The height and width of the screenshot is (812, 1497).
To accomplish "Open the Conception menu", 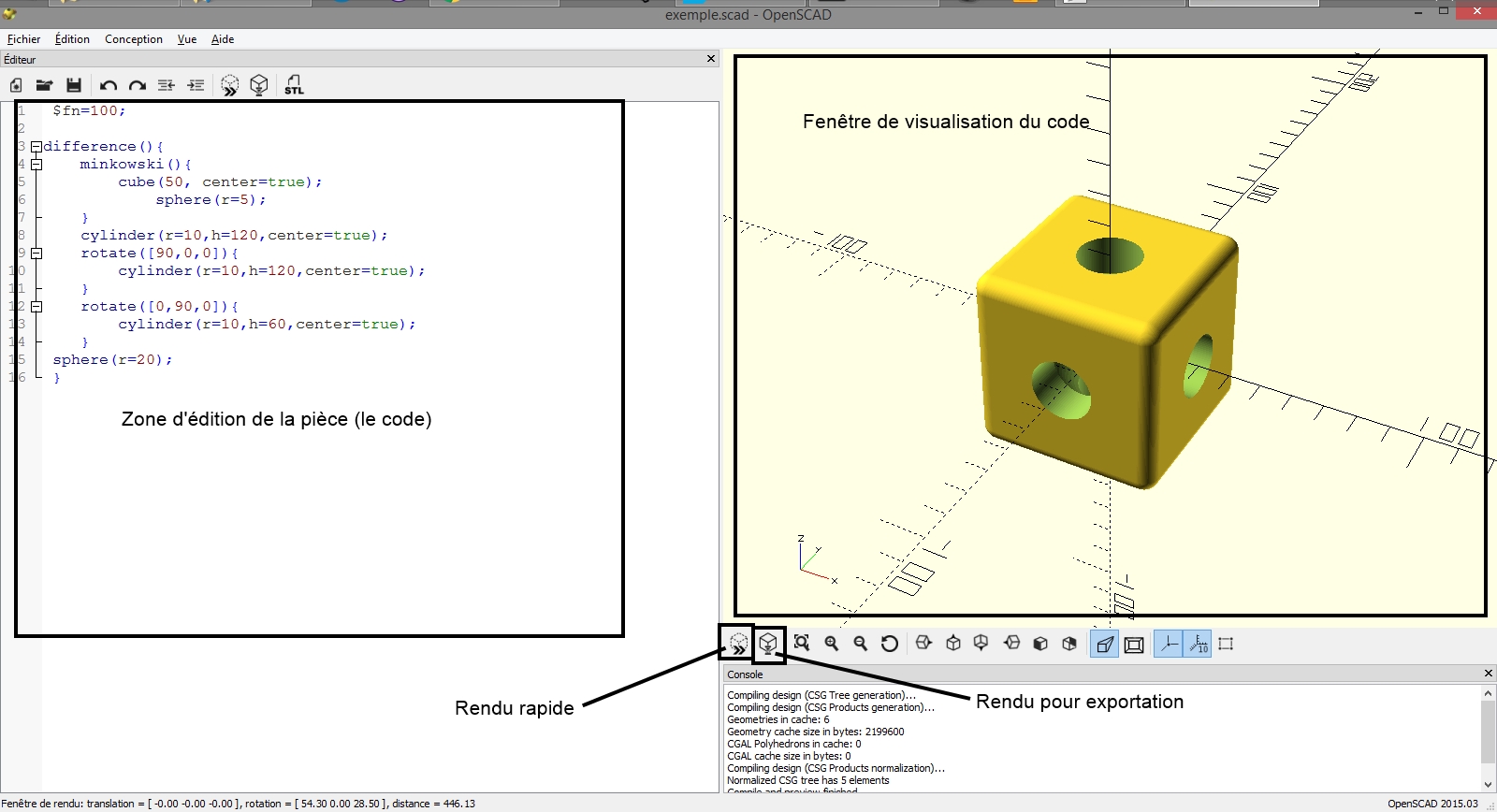I will click(134, 39).
